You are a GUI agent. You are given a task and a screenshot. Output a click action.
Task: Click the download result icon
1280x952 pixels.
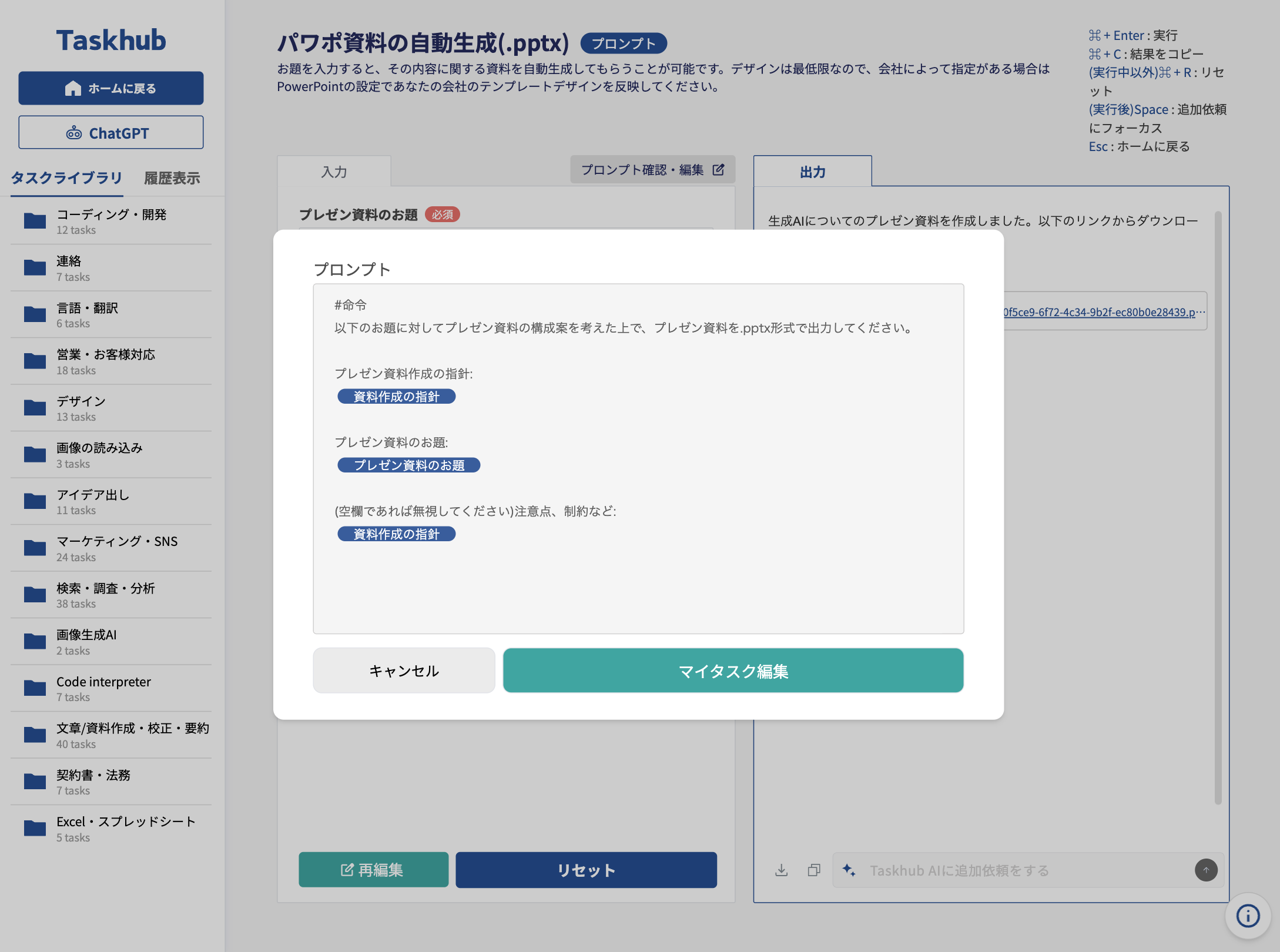pos(782,870)
